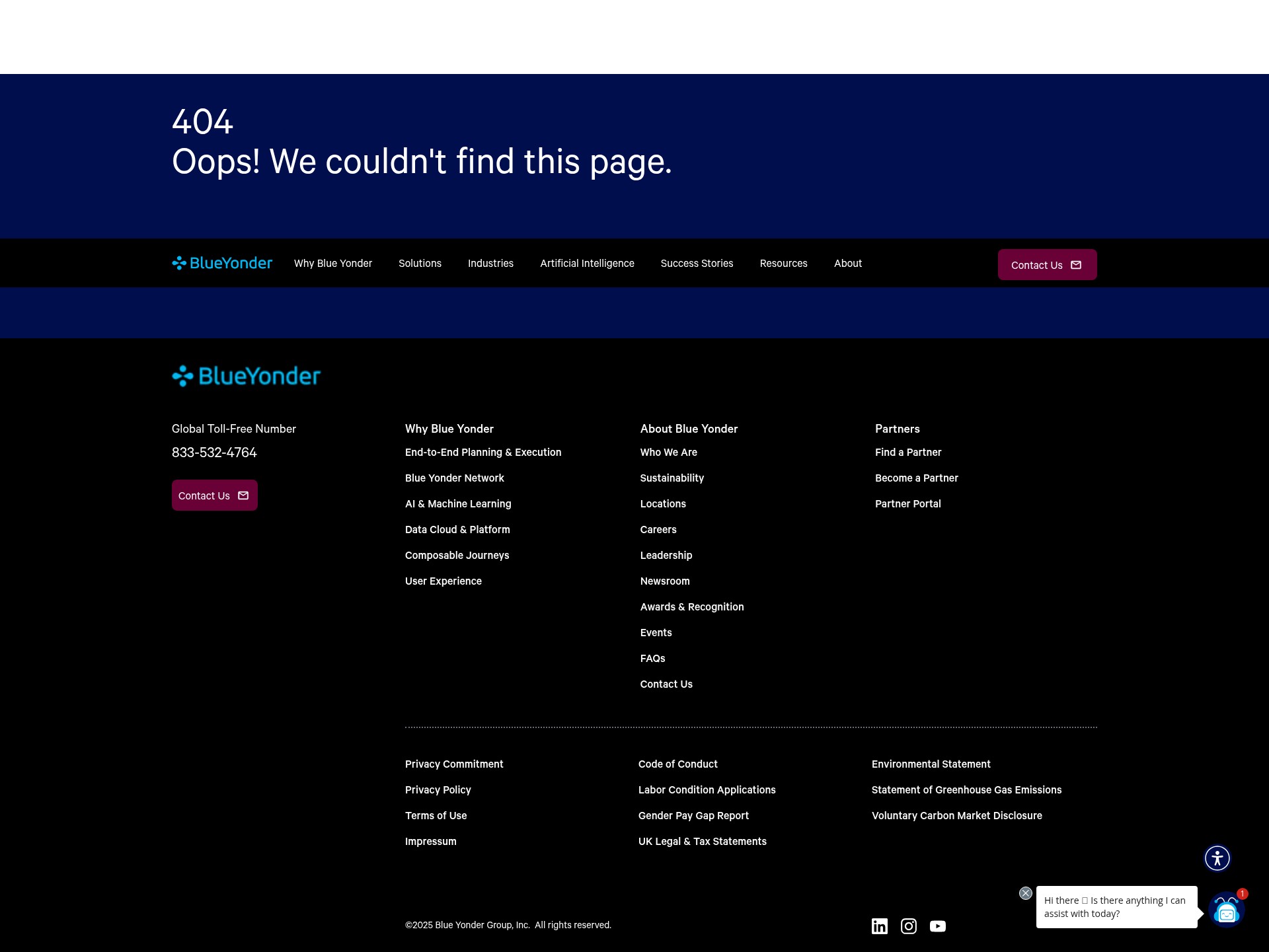Open Terms of Use link
The image size is (1269, 952).
436,815
